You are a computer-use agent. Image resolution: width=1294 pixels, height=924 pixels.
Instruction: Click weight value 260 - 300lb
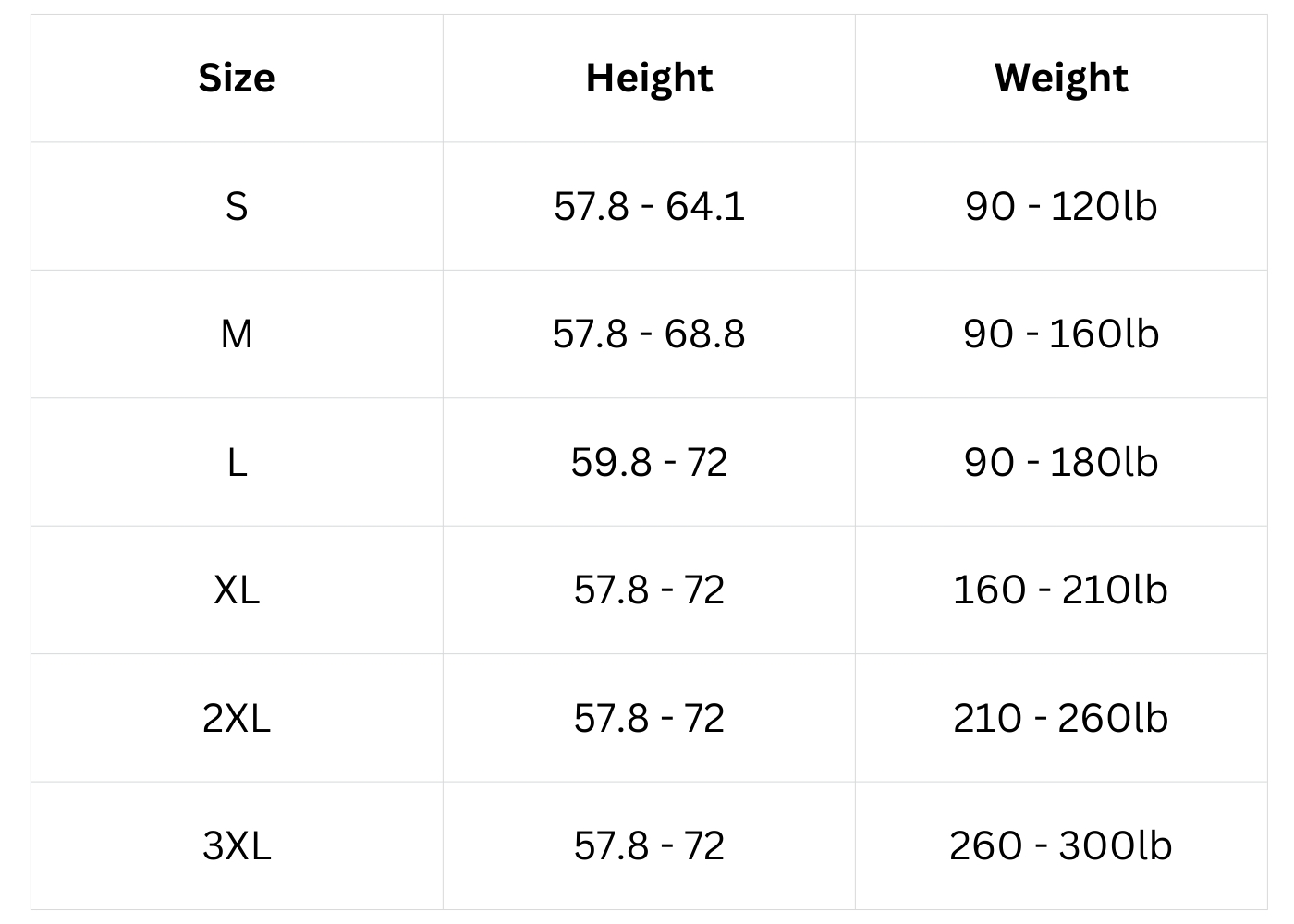pos(1061,845)
